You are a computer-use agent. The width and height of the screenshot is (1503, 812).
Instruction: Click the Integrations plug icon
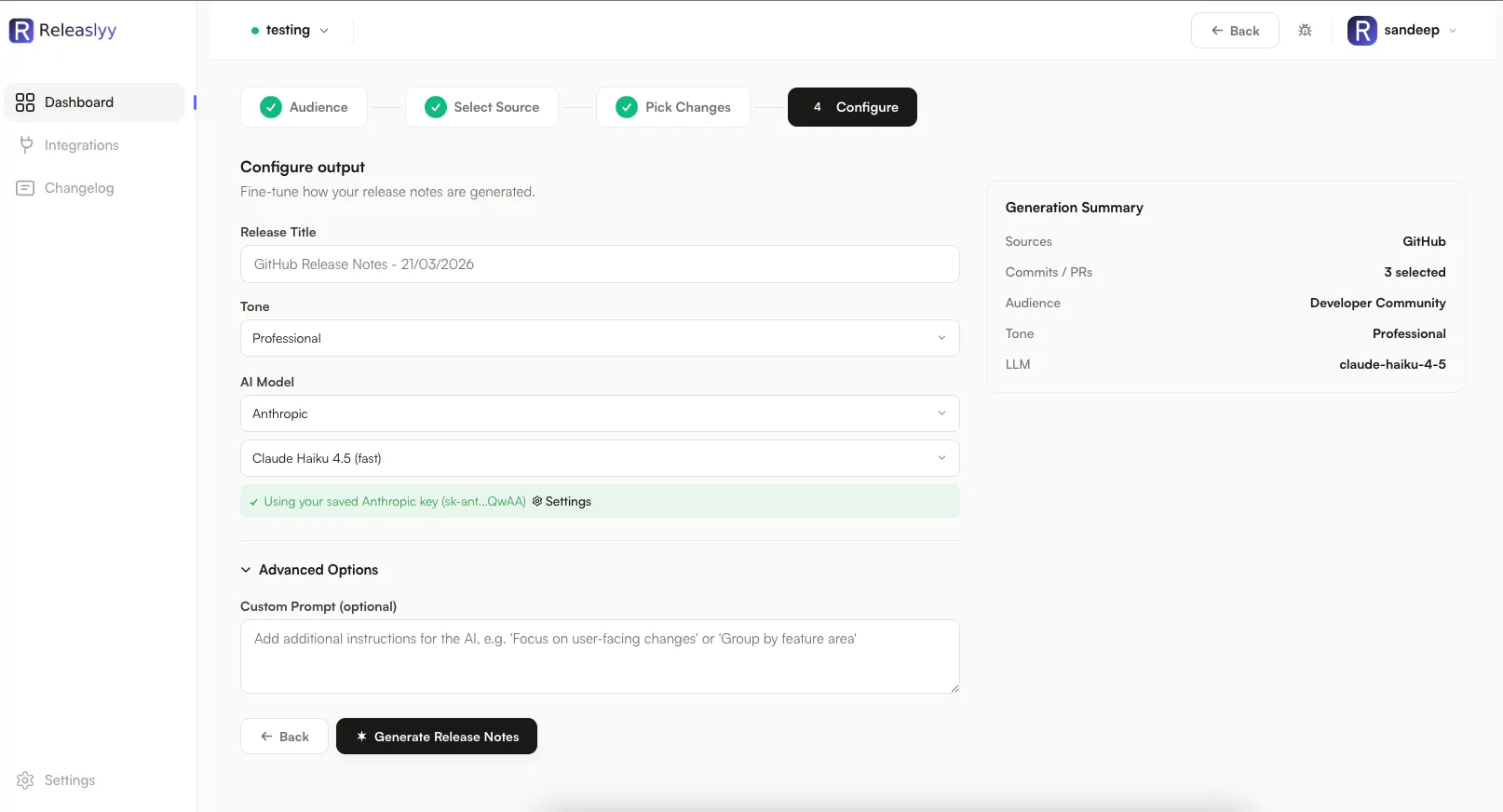pyautogui.click(x=26, y=144)
